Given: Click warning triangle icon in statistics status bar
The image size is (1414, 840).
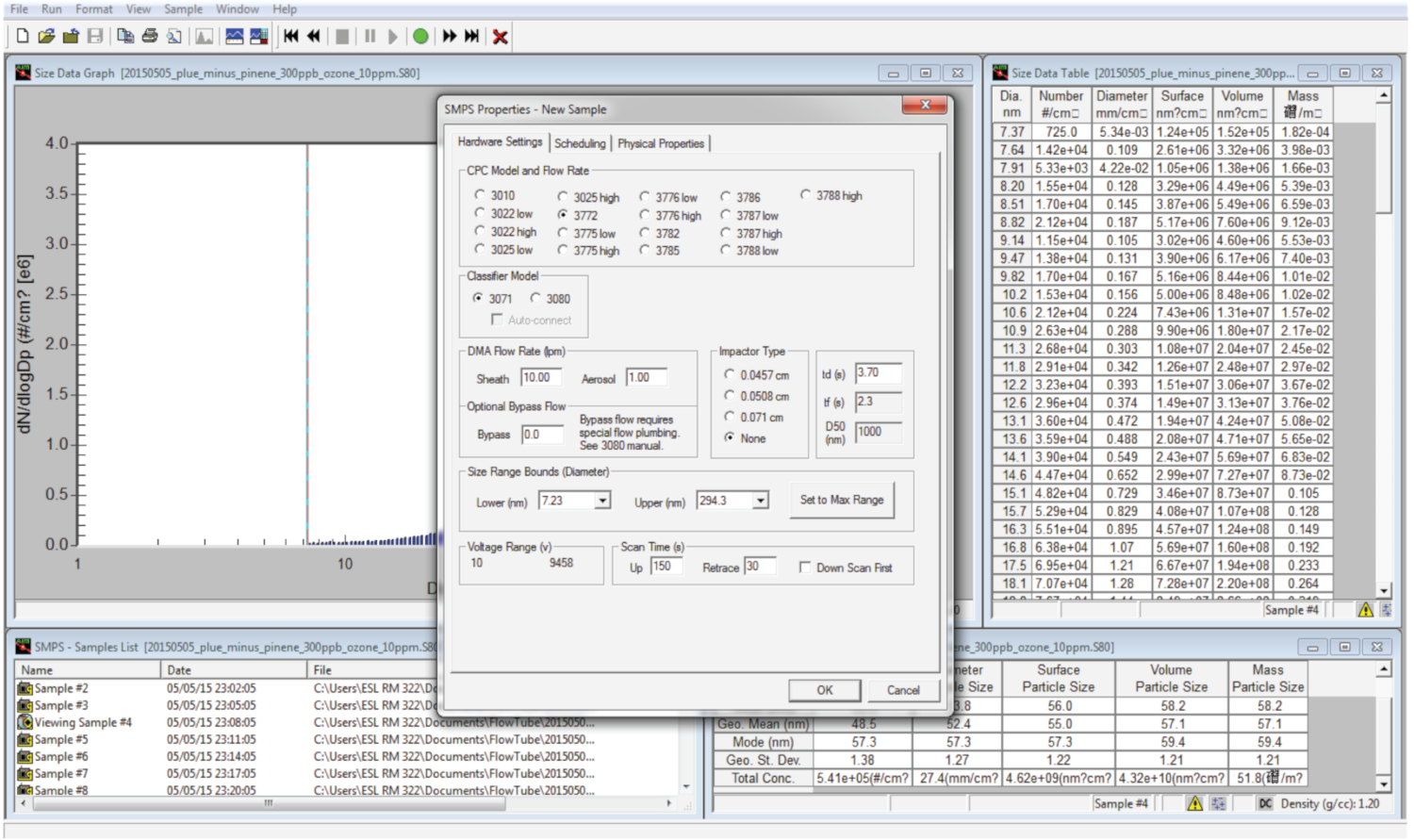Looking at the screenshot, I should 1194,803.
